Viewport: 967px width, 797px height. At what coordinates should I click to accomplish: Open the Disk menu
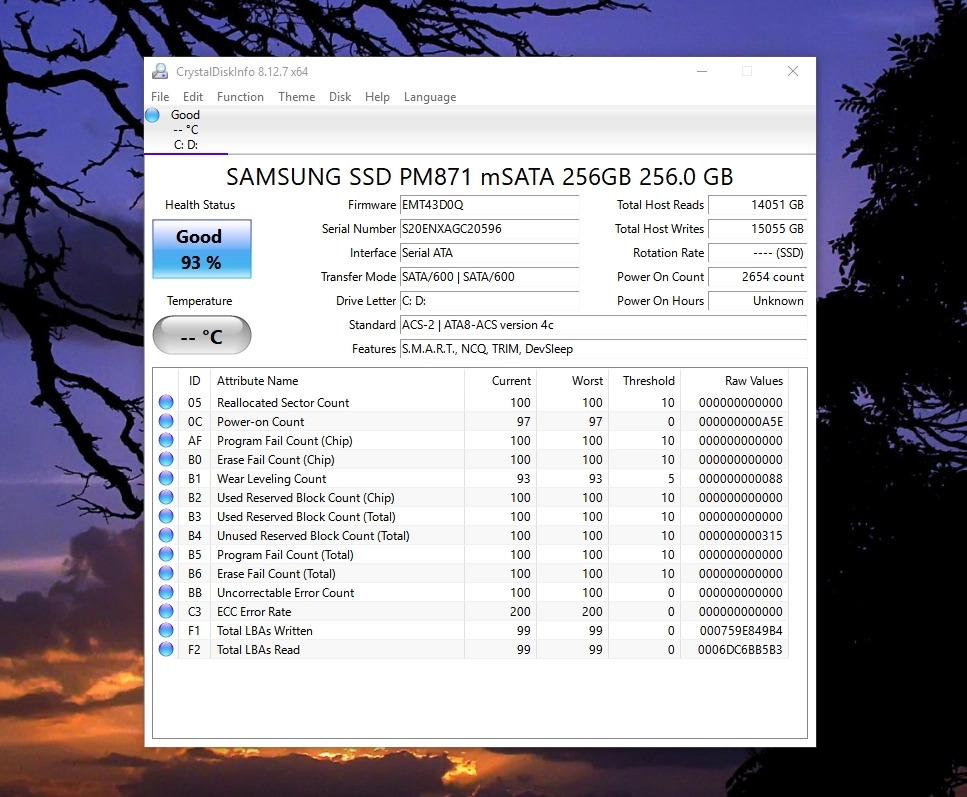tap(340, 97)
